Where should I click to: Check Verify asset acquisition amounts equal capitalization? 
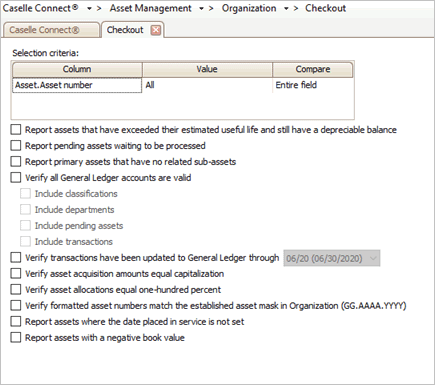[16, 274]
